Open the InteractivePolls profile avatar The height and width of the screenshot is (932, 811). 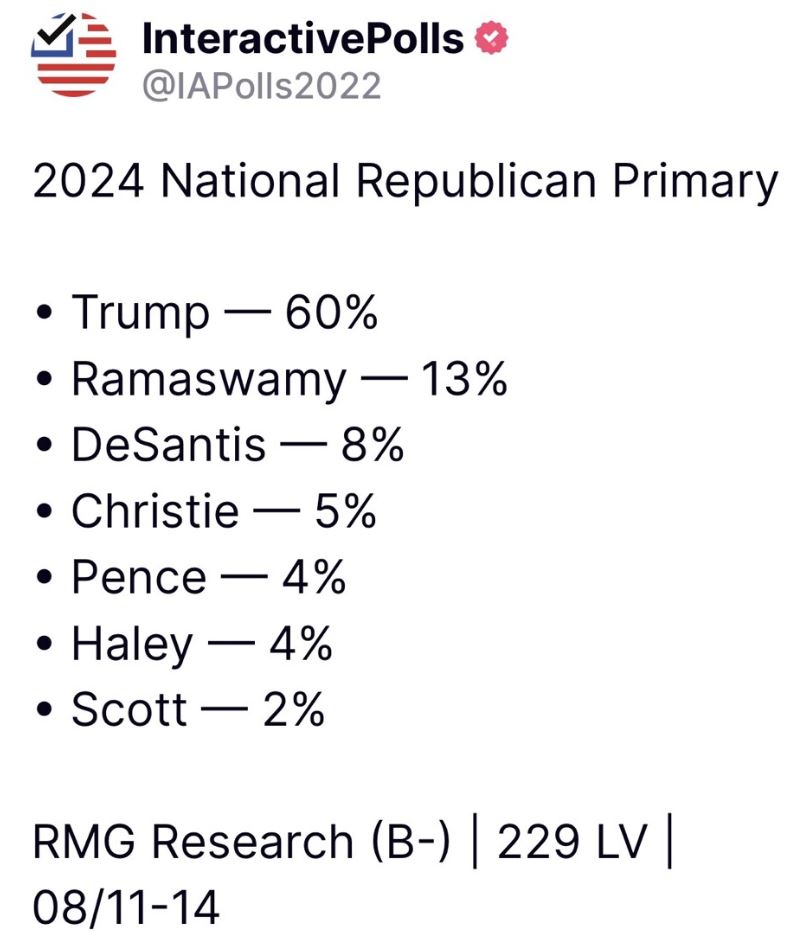[74, 55]
